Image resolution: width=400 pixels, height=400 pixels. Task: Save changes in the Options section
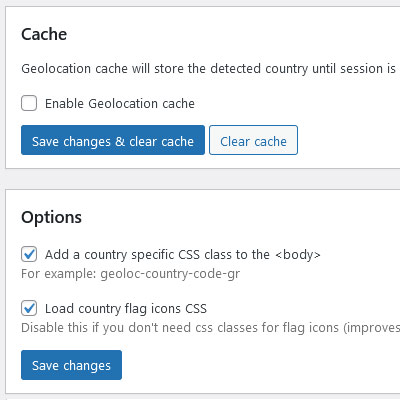(71, 365)
